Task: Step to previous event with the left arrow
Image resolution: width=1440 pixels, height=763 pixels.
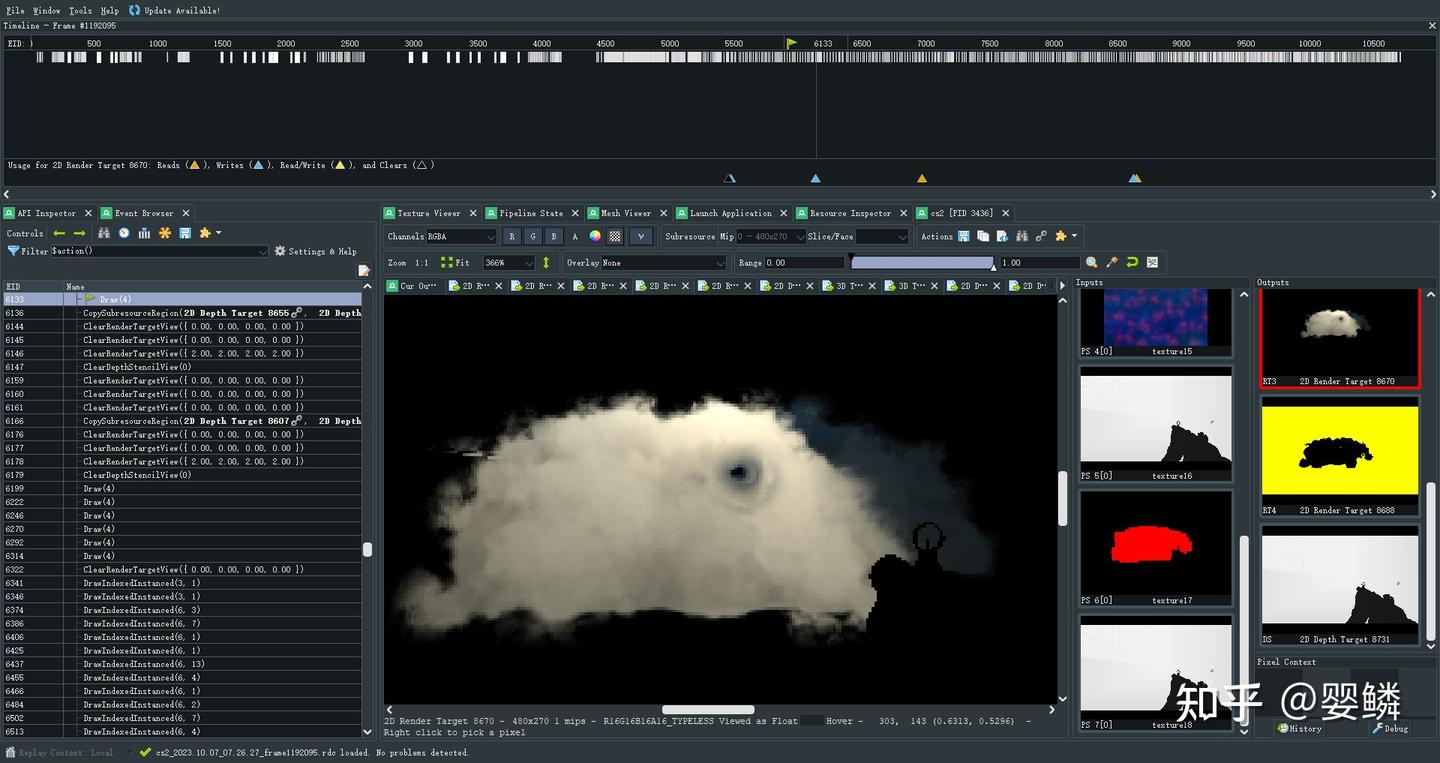Action: coord(59,233)
